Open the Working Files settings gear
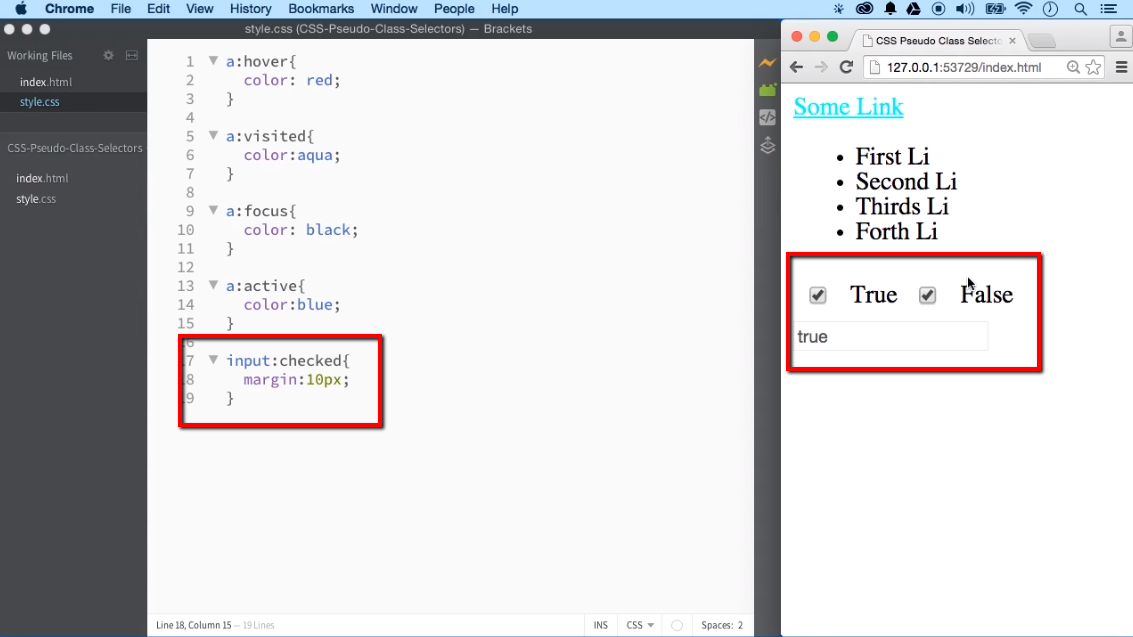 (x=108, y=55)
